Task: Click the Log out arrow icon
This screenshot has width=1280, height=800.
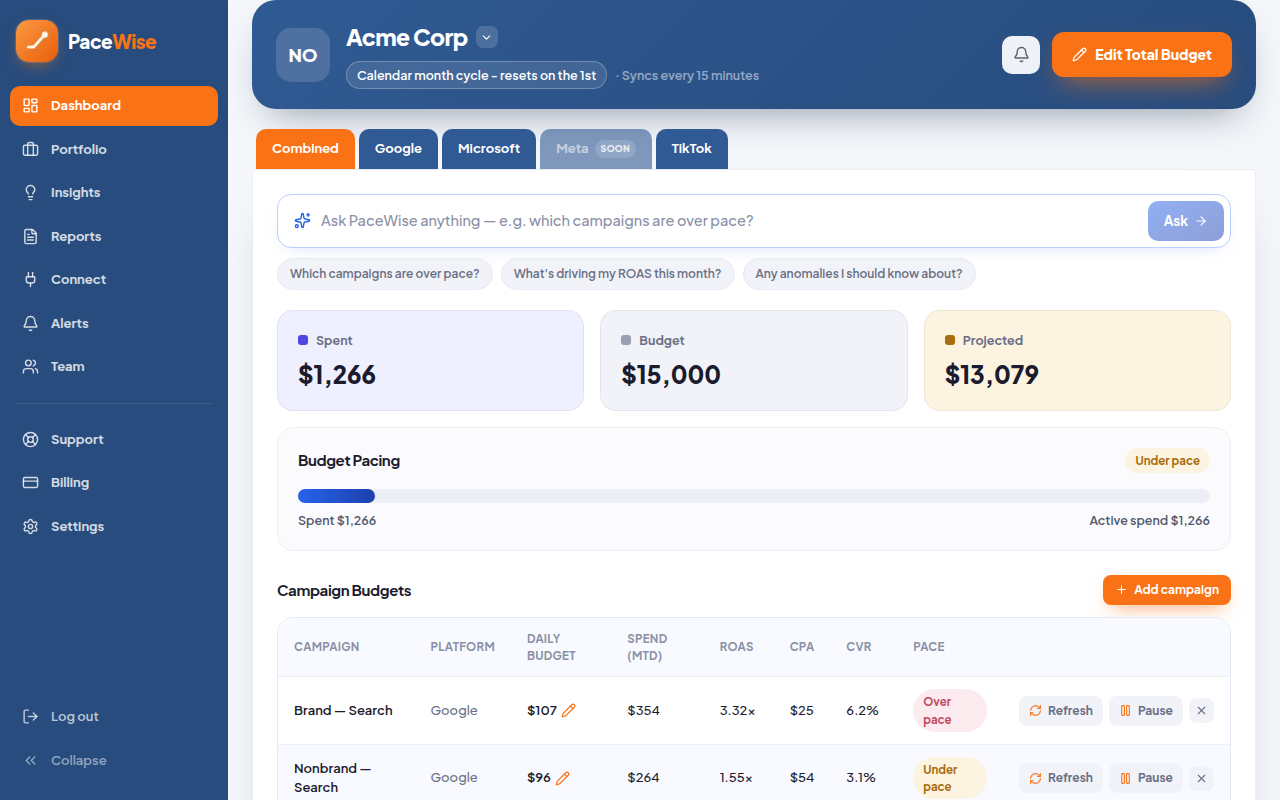Action: pos(31,717)
